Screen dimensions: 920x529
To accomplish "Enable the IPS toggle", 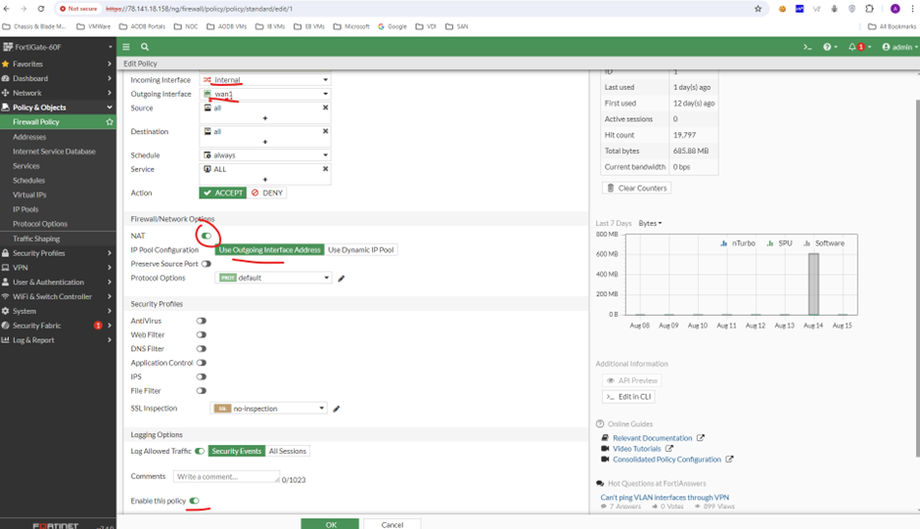I will (201, 377).
